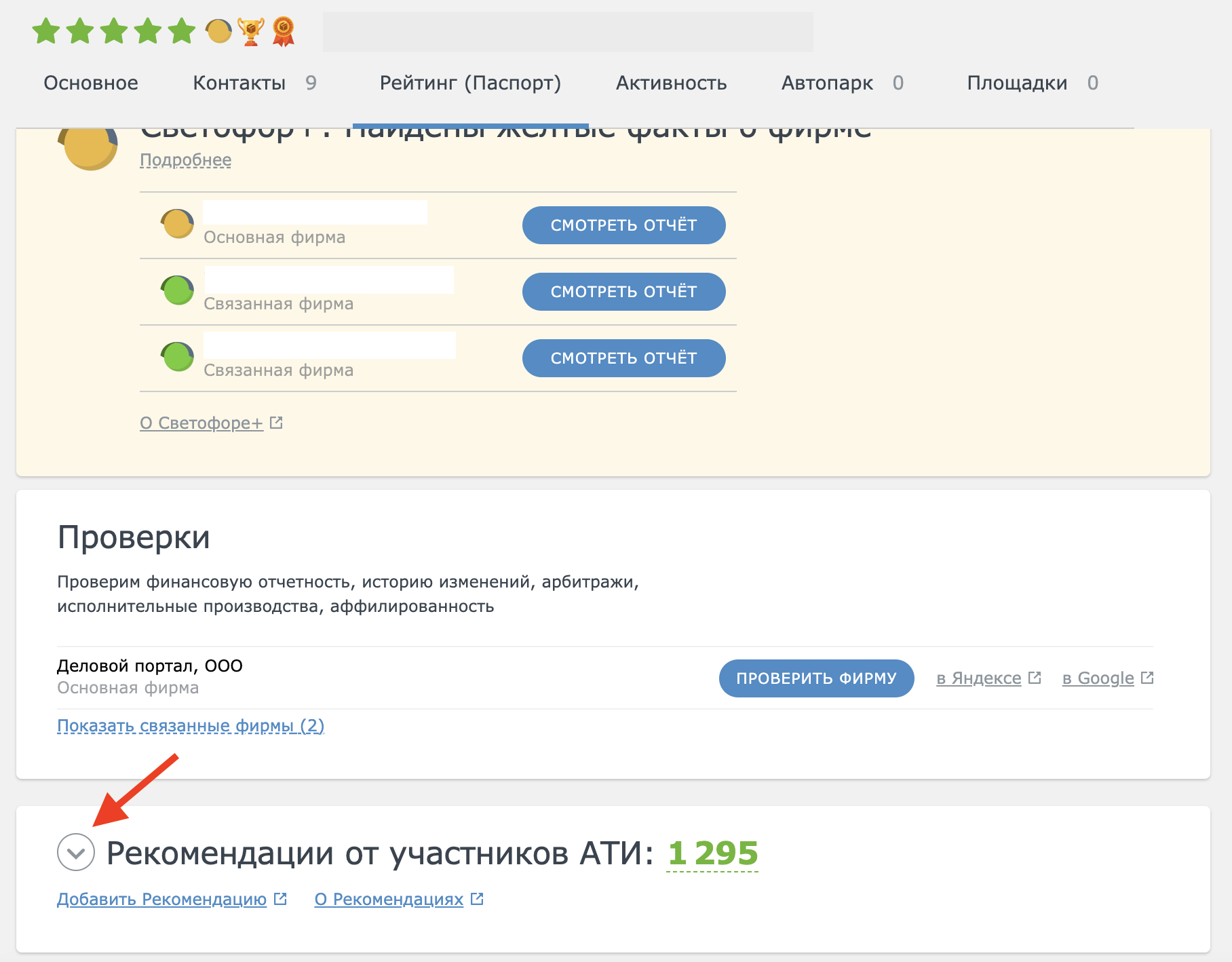This screenshot has width=1232, height=962.
Task: Click the red ribbon medal icon
Action: (284, 32)
